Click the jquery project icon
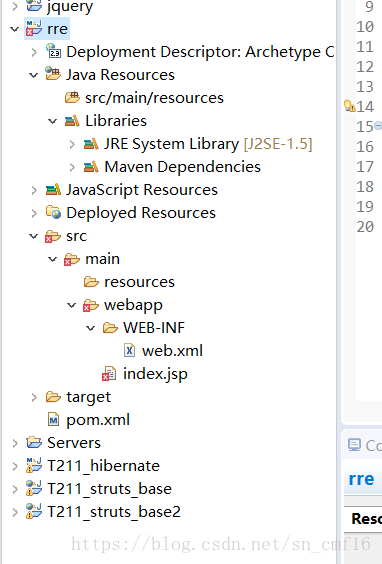 pyautogui.click(x=34, y=6)
